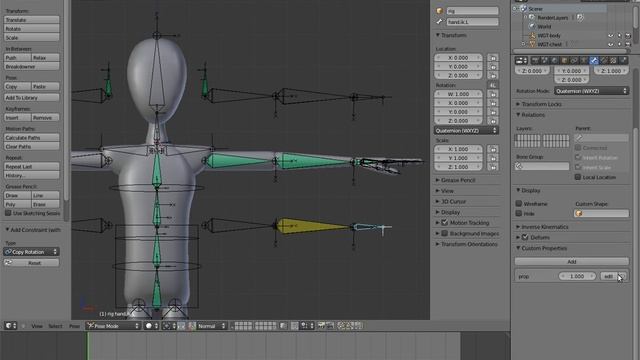Click the lock icon for Scale Z

coord(493,167)
